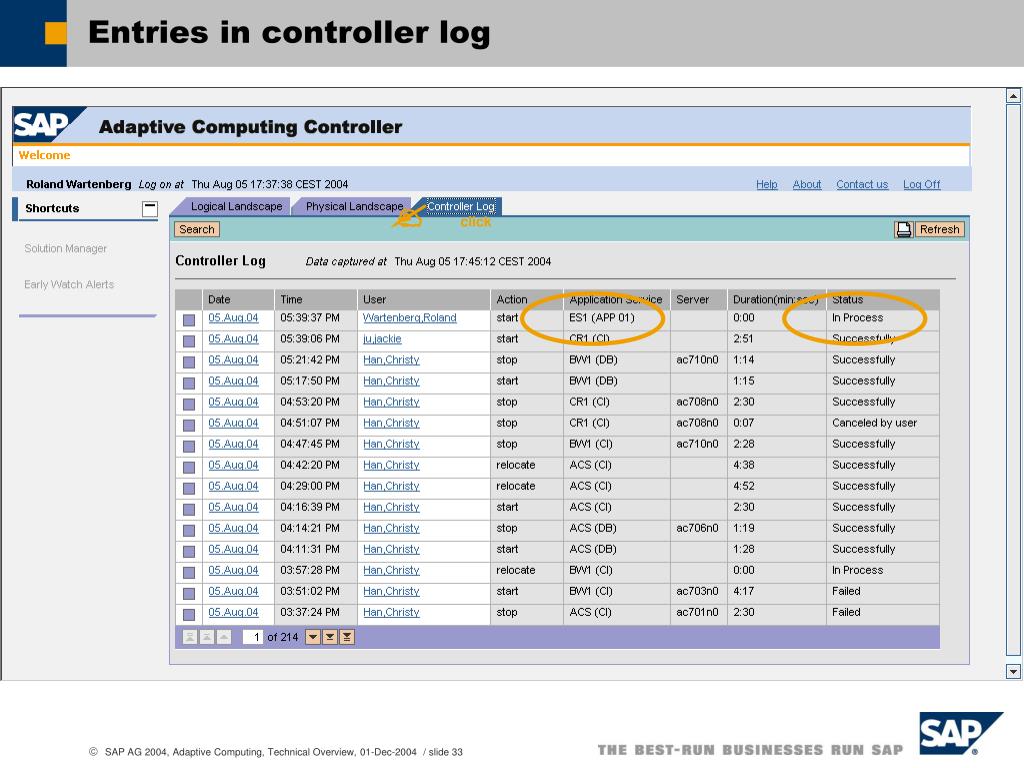
Task: Select row checkbox for 04:51:07 PM entry
Action: click(189, 425)
